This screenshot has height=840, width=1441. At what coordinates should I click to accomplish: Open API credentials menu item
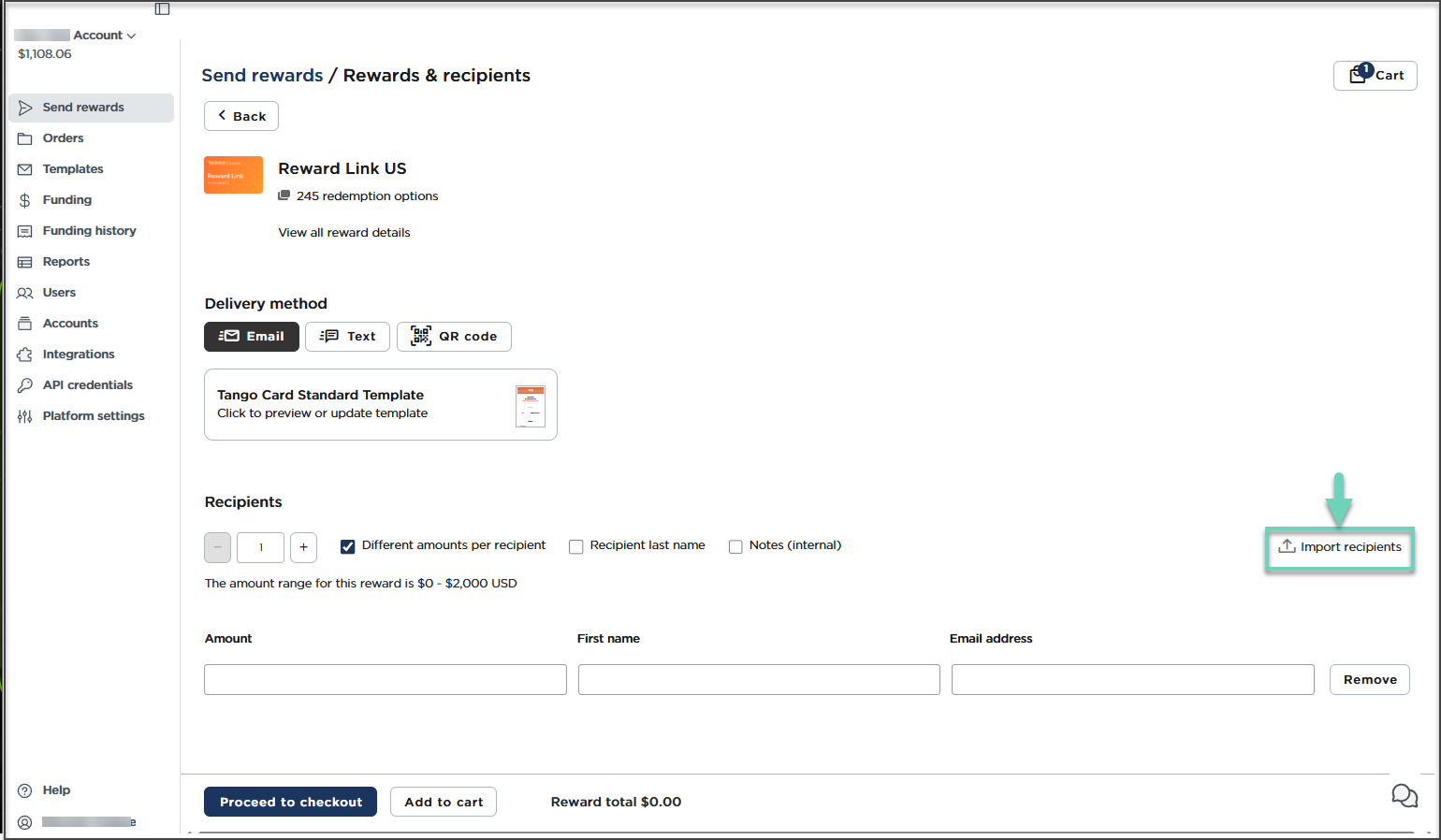87,385
